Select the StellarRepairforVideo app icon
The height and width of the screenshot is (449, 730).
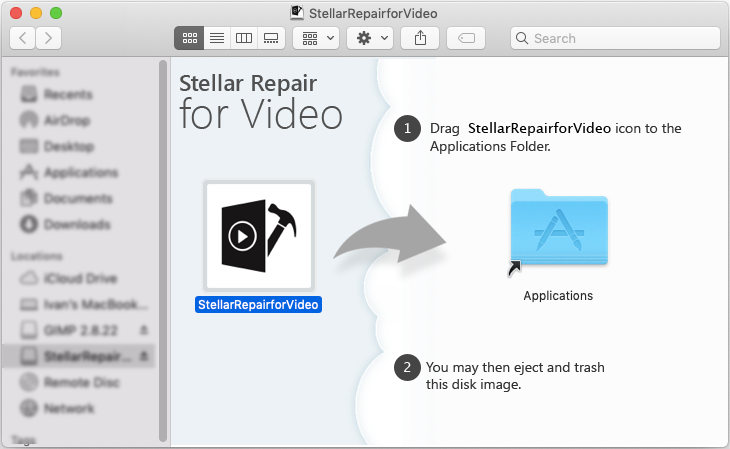tap(259, 236)
